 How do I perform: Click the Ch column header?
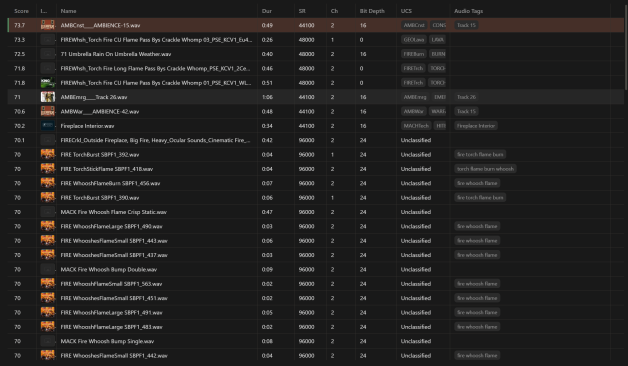click(x=334, y=11)
